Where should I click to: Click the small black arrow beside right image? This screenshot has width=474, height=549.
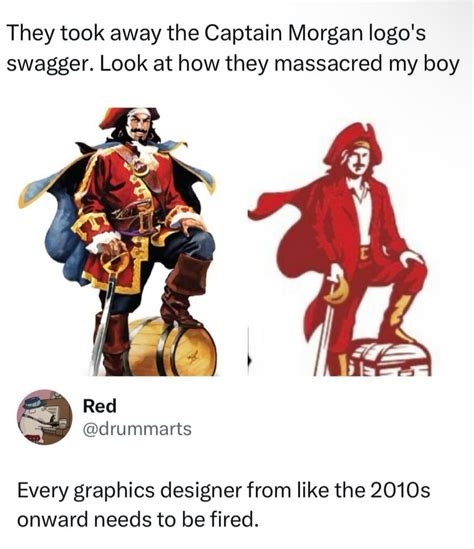tap(249, 361)
